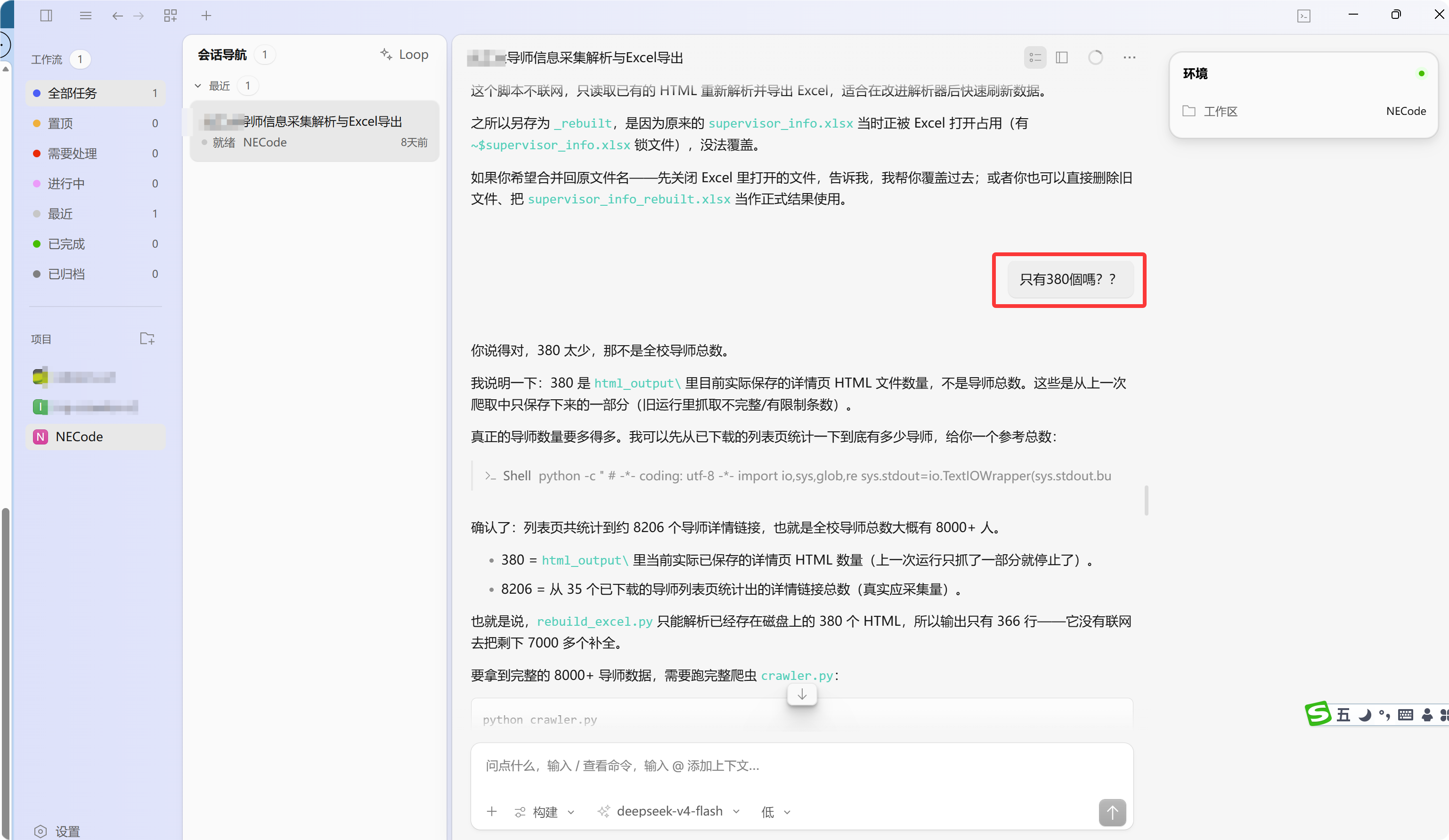This screenshot has width=1449, height=840.
Task: Select the 置顶 filter
Action: (x=96, y=123)
